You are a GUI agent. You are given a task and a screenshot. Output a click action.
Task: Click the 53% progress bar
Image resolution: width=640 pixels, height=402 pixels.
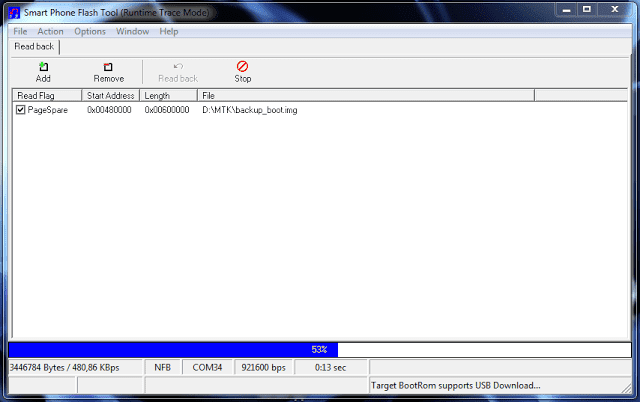coord(320,350)
